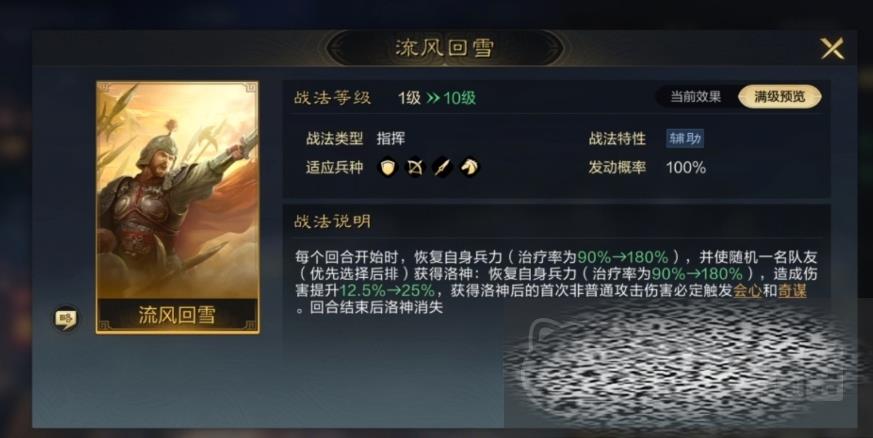Viewport: 873px width, 438px height.
Task: Click the shield troop type icon
Action: [x=388, y=167]
